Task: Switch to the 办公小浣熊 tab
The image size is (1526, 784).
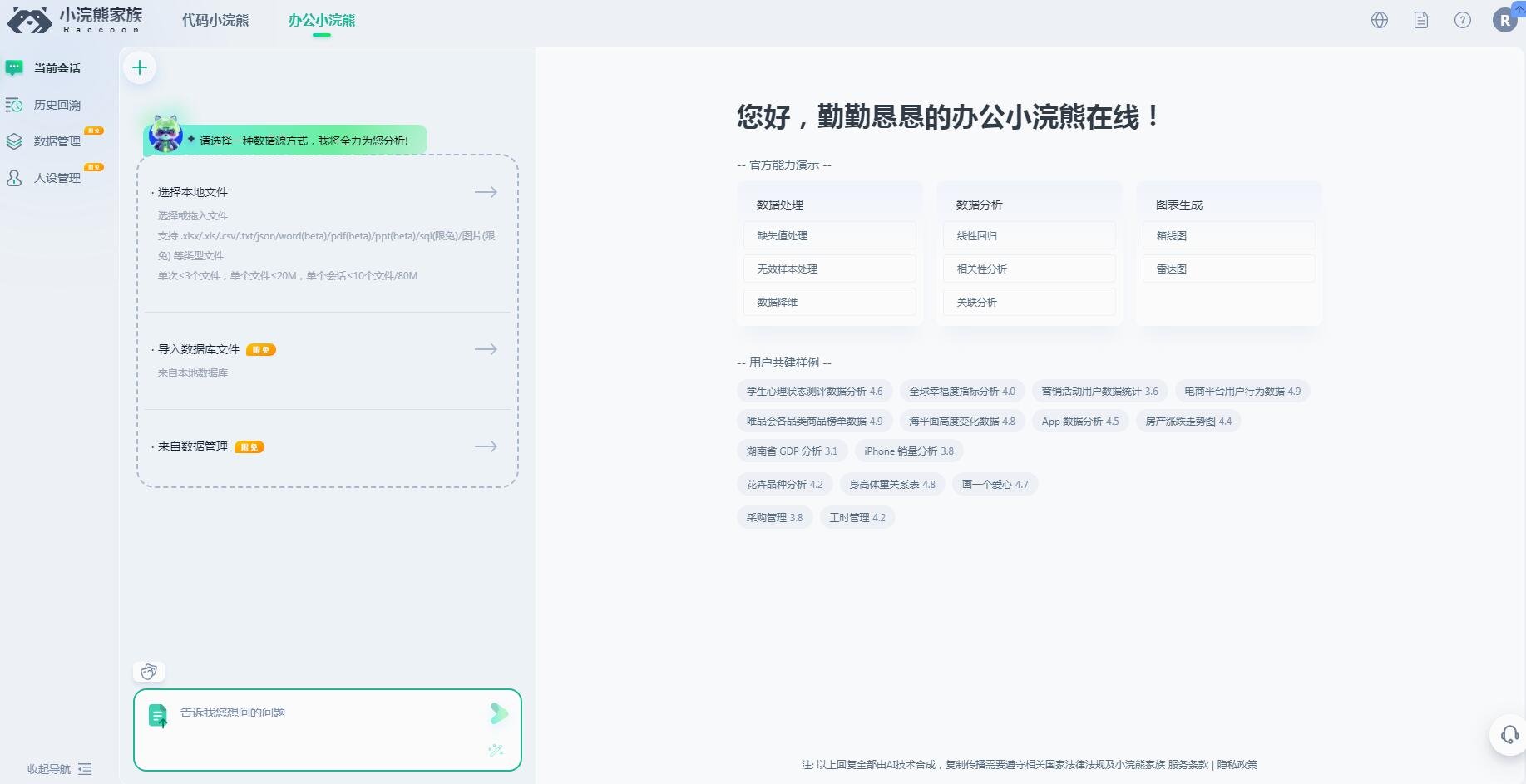Action: (321, 21)
